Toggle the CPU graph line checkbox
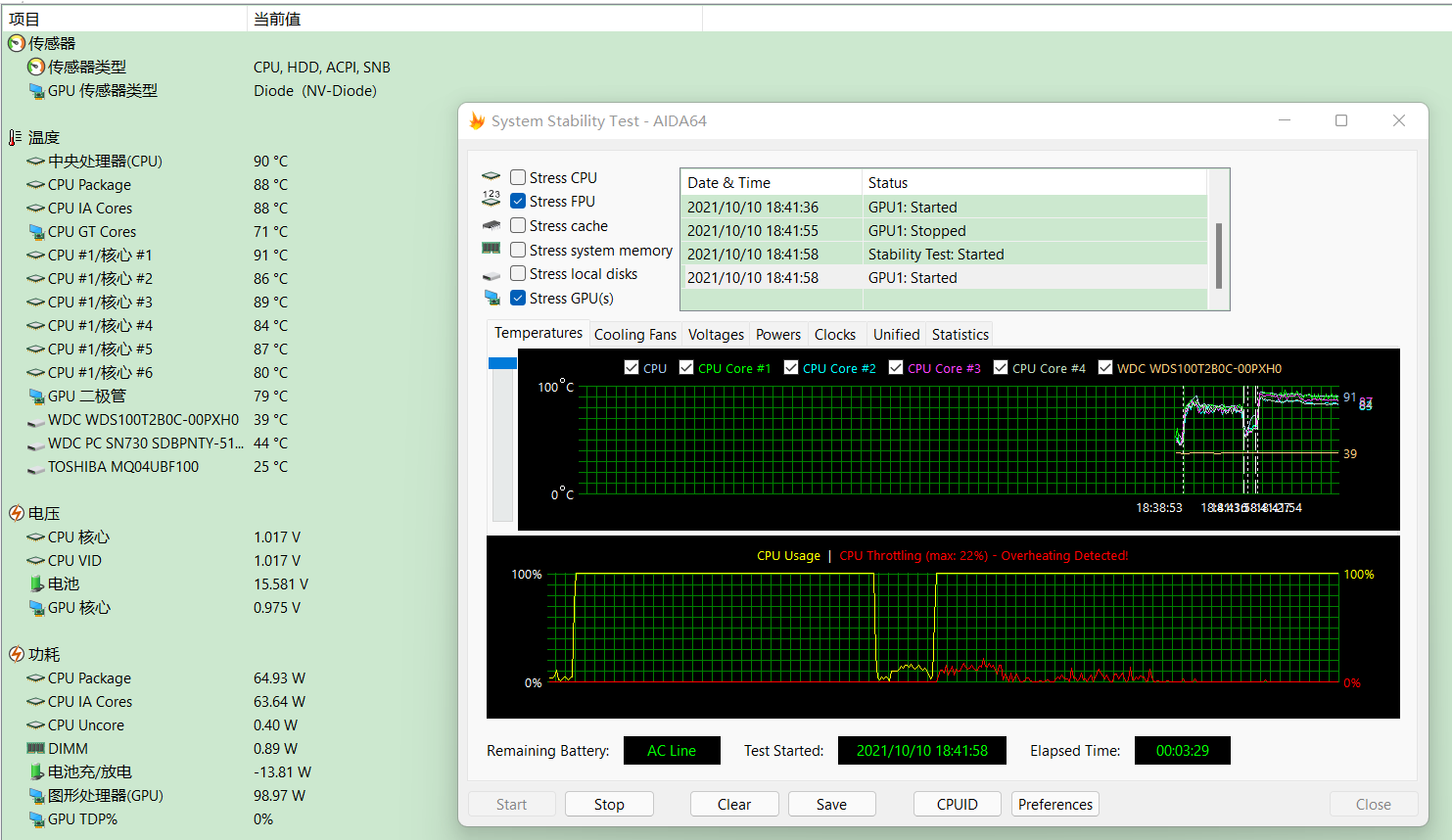This screenshot has width=1452, height=840. tap(632, 367)
